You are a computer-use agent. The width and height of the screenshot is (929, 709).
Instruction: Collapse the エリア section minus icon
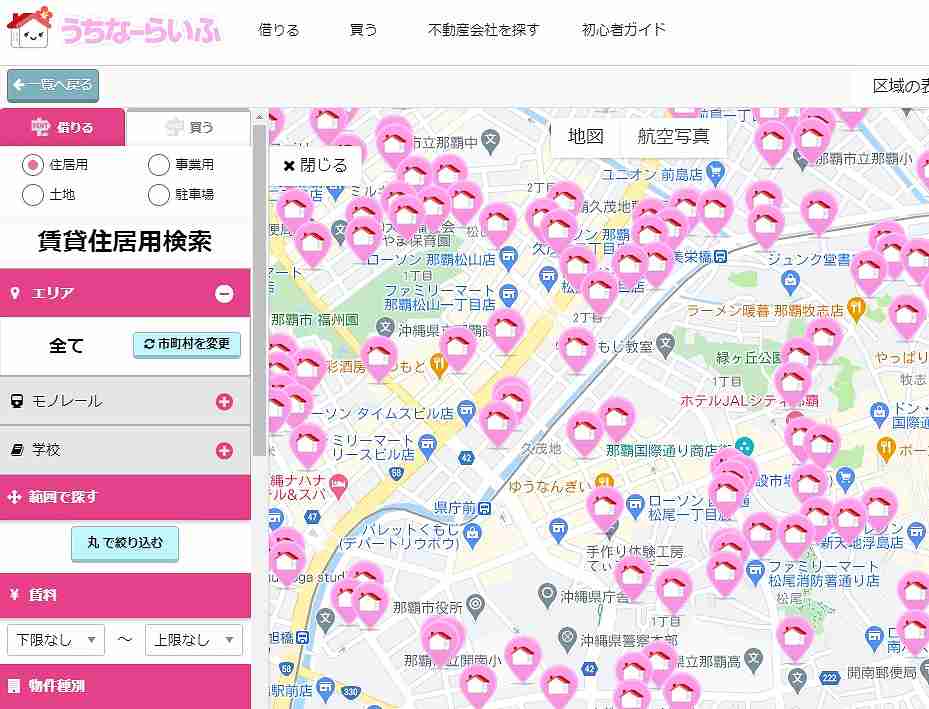coord(224,293)
